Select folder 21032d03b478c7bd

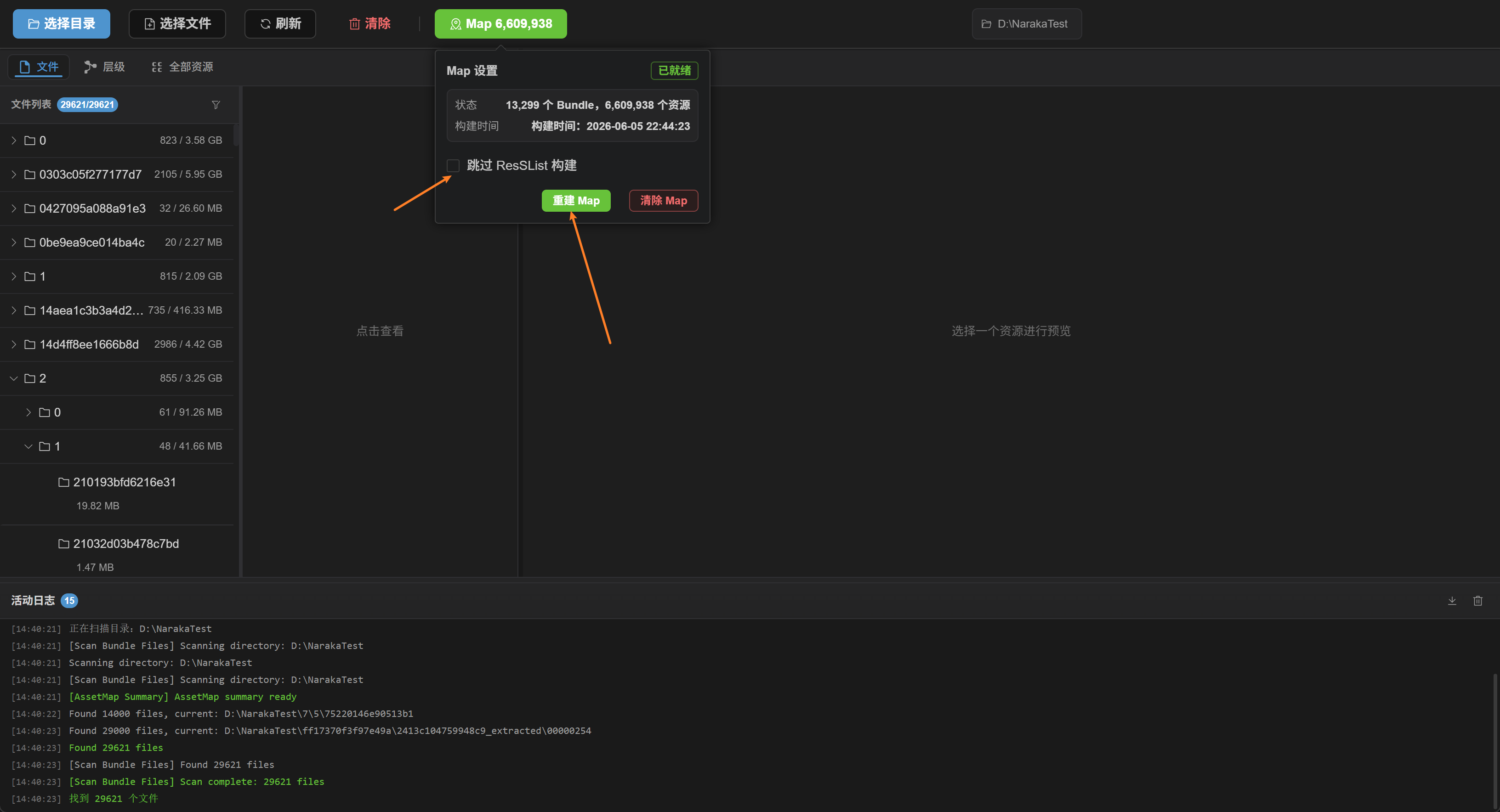(x=116, y=552)
